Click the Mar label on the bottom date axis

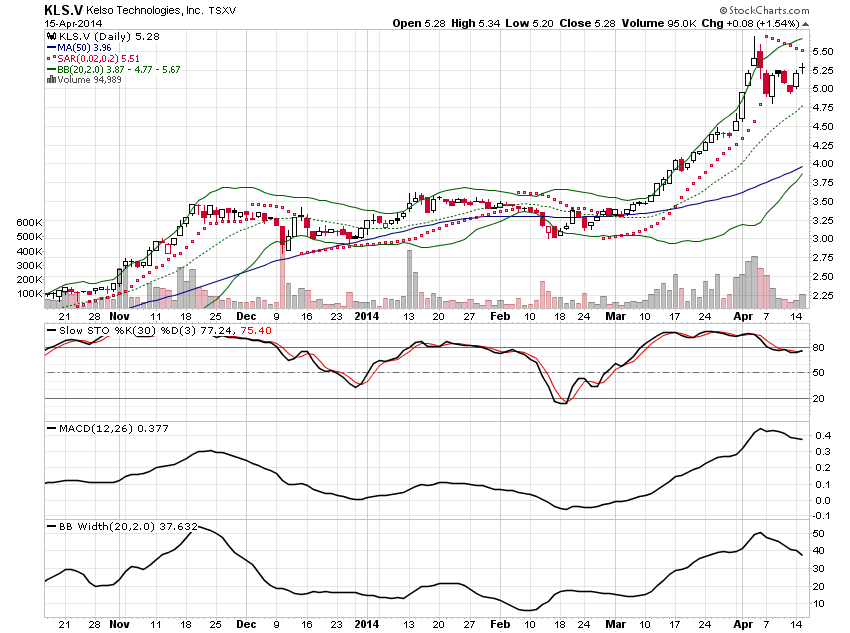click(616, 624)
